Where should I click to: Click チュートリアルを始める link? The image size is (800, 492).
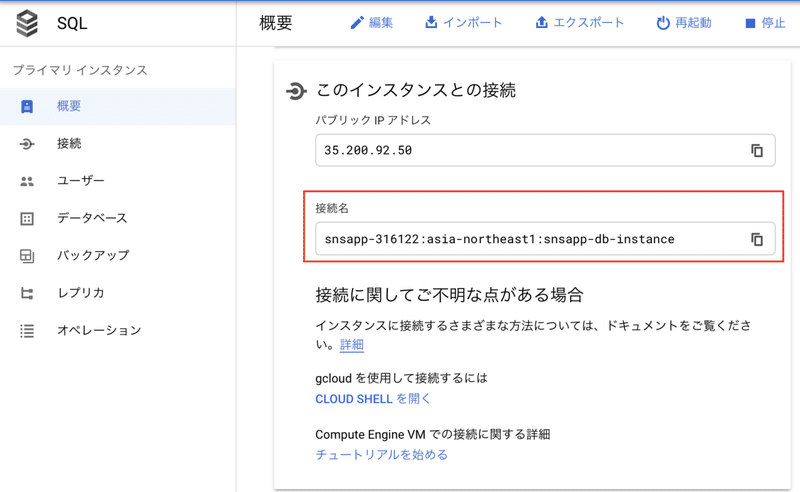click(x=382, y=455)
